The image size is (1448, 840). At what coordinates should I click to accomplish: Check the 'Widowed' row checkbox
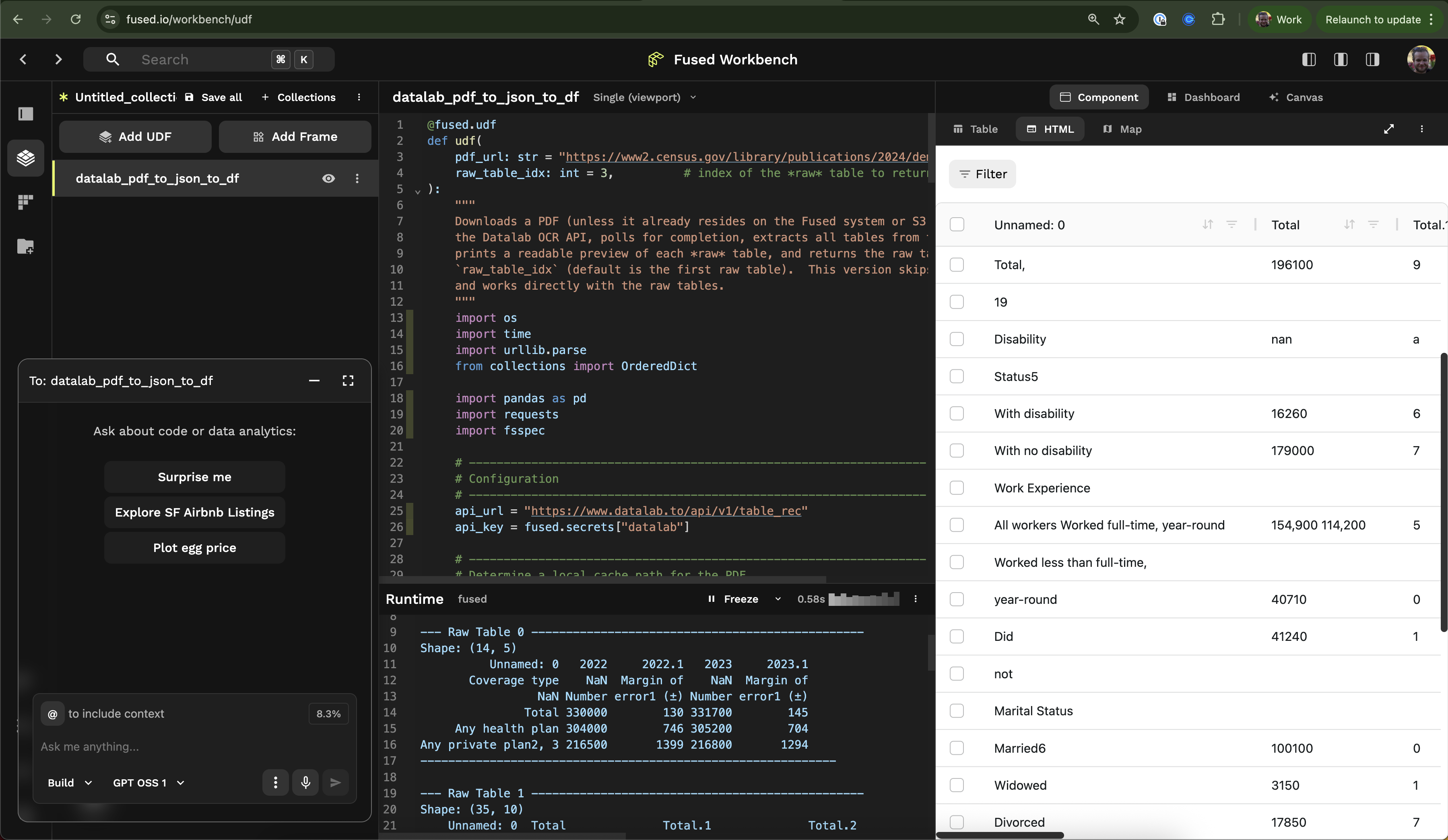tap(957, 785)
